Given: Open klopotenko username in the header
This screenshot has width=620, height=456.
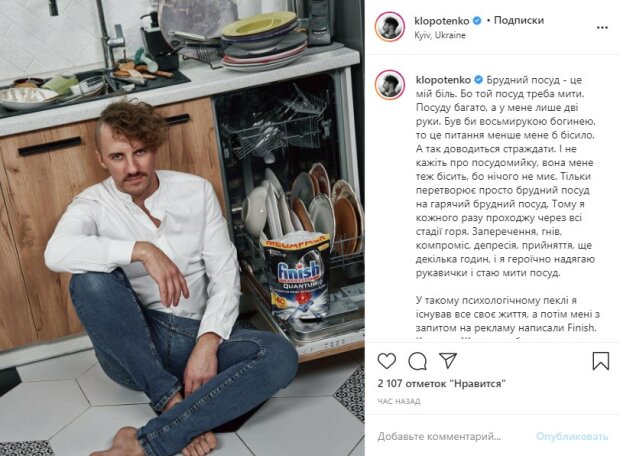Looking at the screenshot, I should 442,21.
